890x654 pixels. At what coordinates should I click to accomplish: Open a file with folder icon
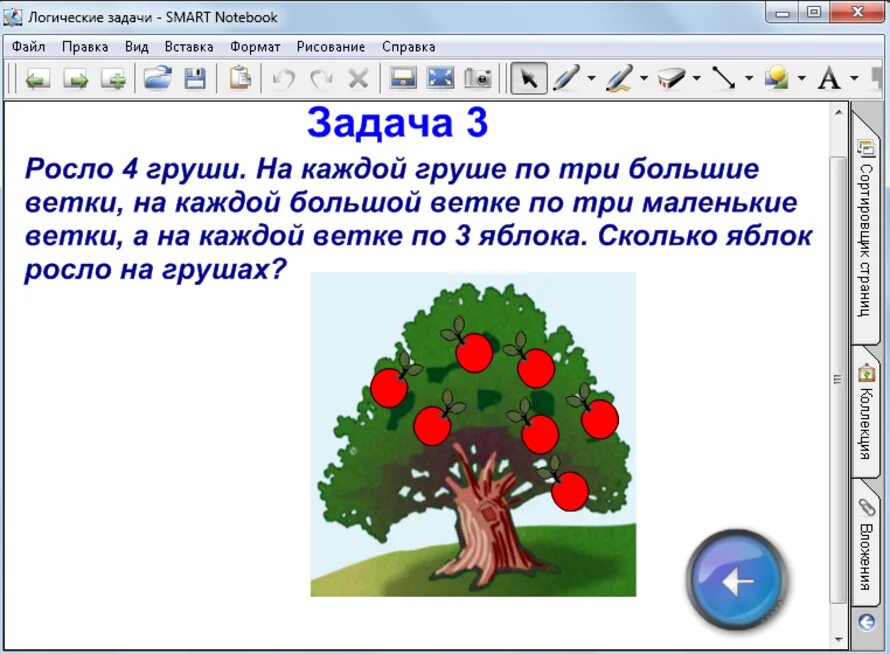[x=157, y=78]
